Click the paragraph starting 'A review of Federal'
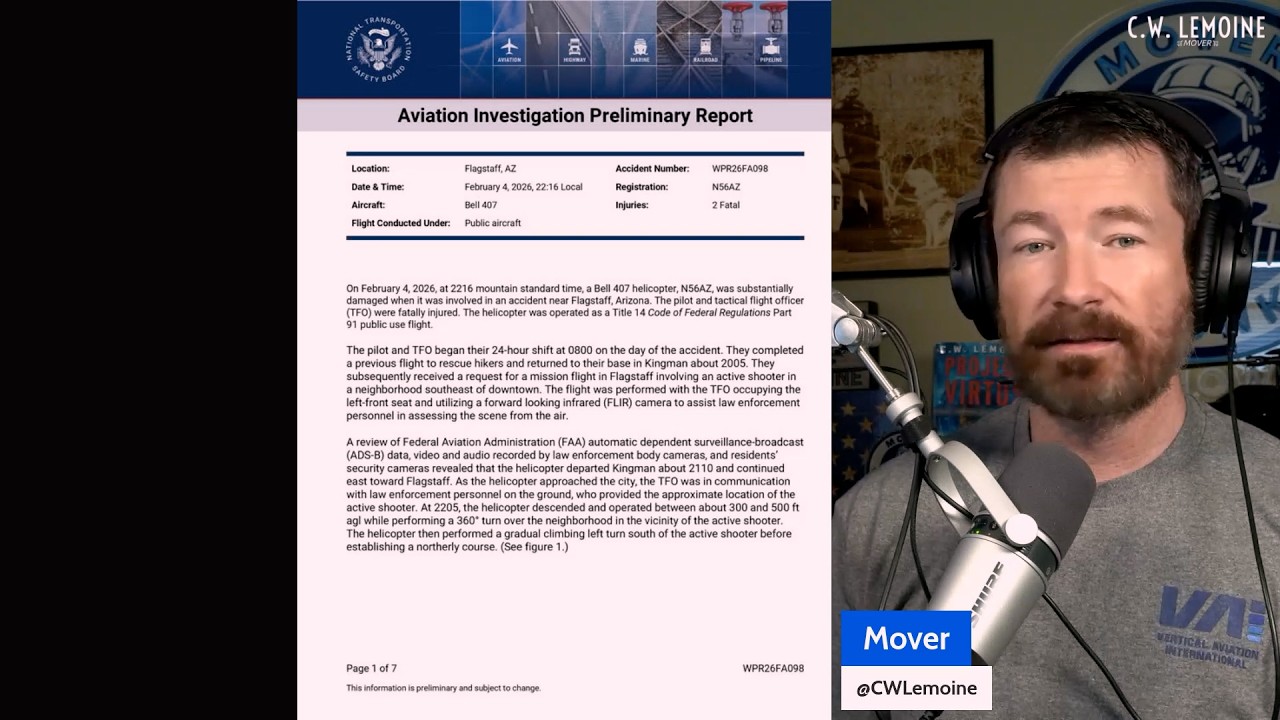The width and height of the screenshot is (1280, 720). point(575,495)
